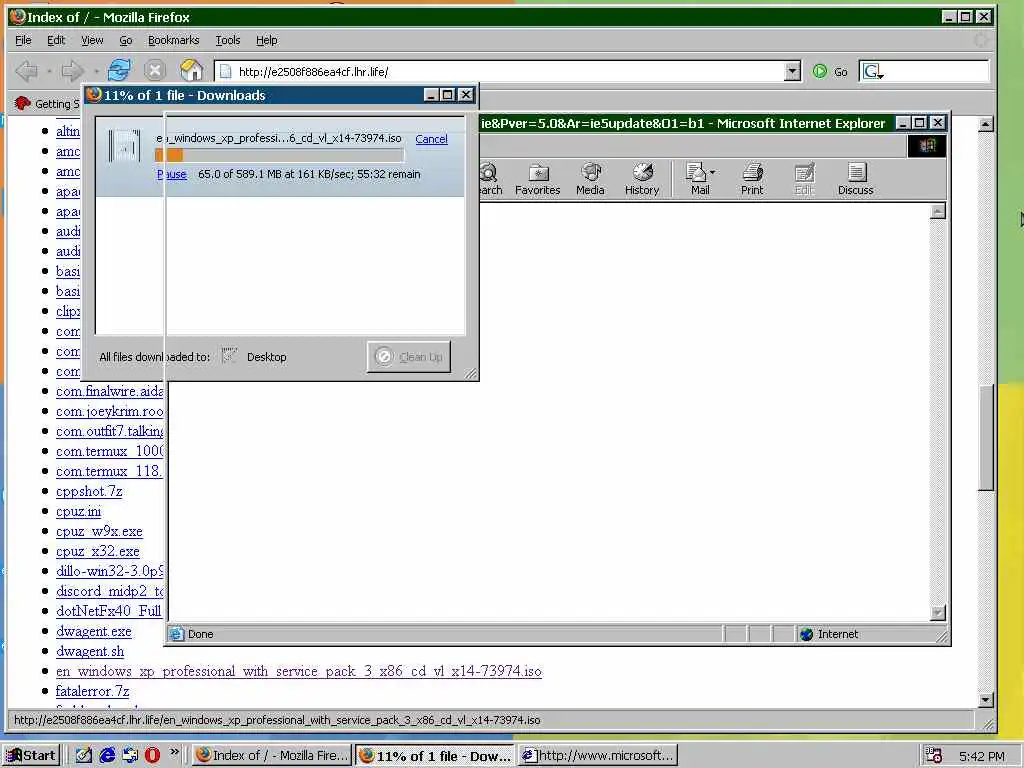This screenshot has width=1024, height=768.
Task: Open the cpuz_x32.exe link
Action: pos(97,551)
